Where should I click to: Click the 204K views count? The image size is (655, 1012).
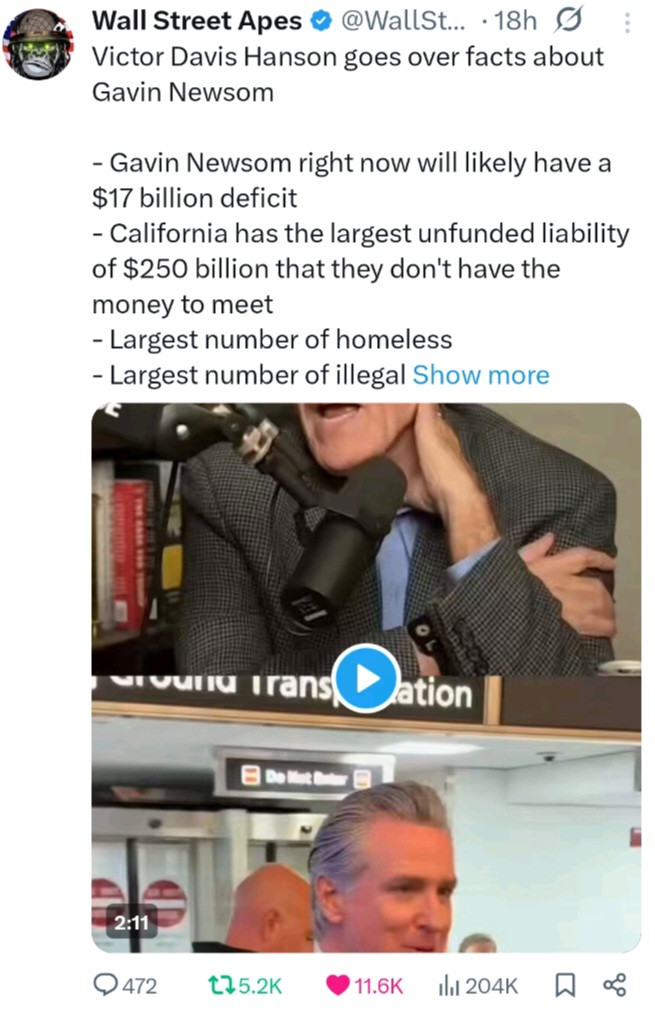[x=491, y=986]
